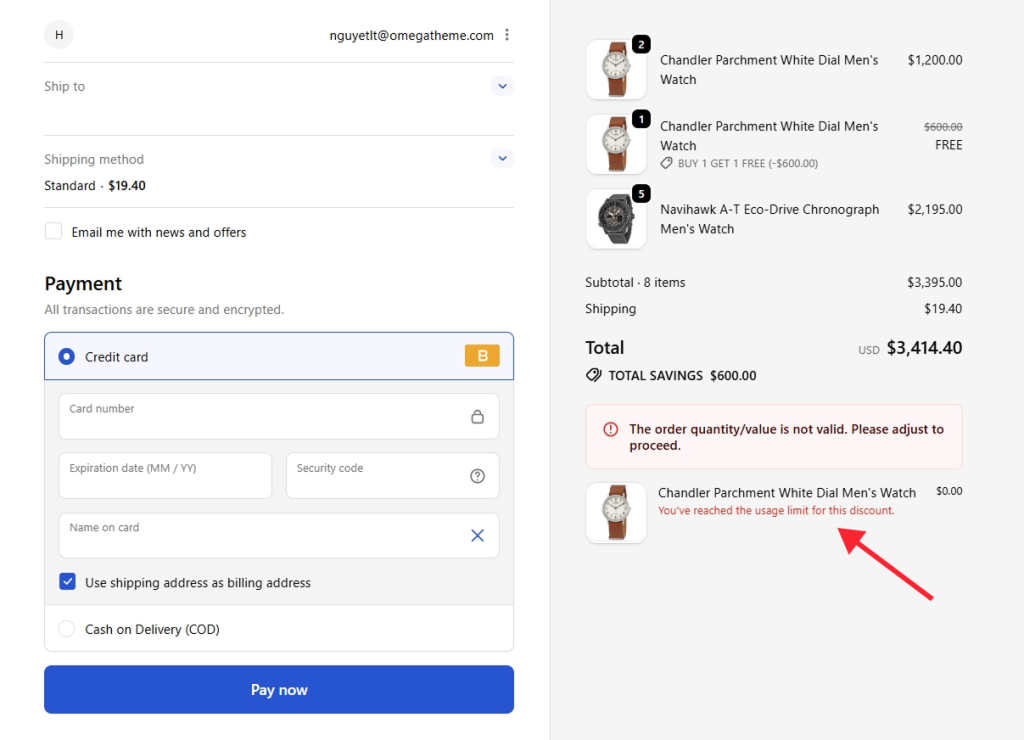Click the "H" store logo
The height and width of the screenshot is (740, 1024).
[58, 33]
